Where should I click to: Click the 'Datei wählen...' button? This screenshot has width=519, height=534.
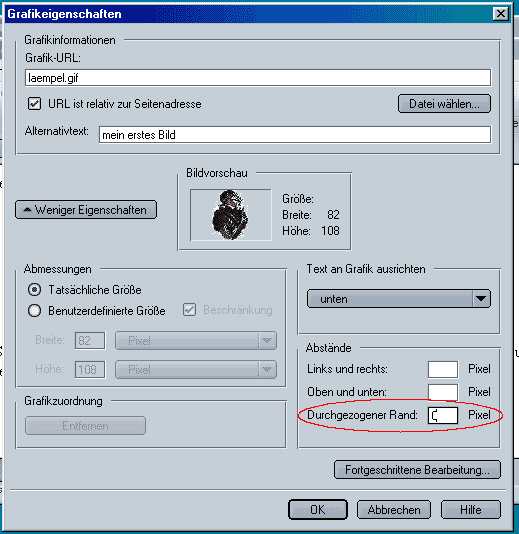click(444, 104)
